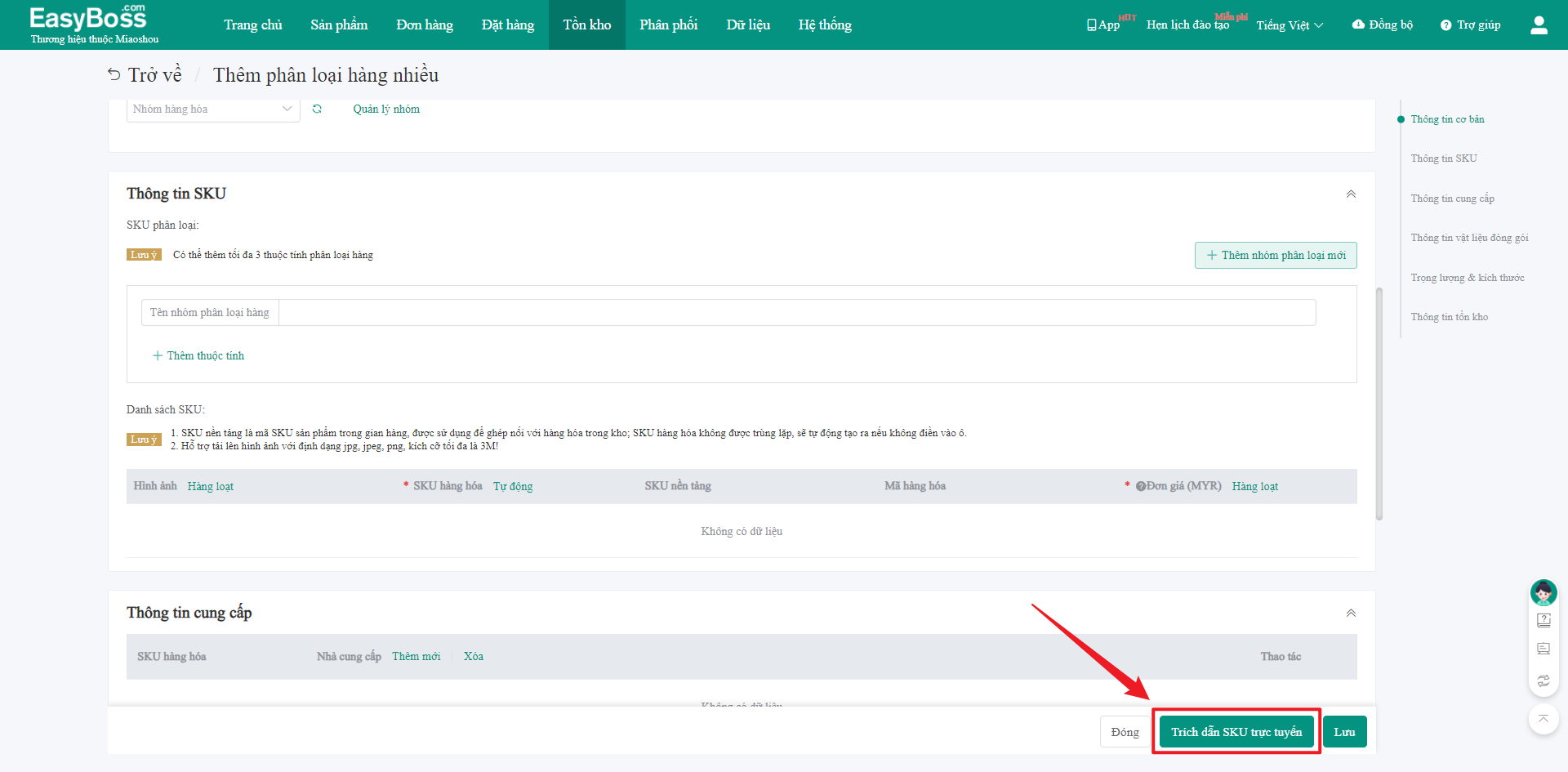Screen dimensions: 1568x772
Task: Click the Đơn giá help question icon
Action: (x=1141, y=486)
